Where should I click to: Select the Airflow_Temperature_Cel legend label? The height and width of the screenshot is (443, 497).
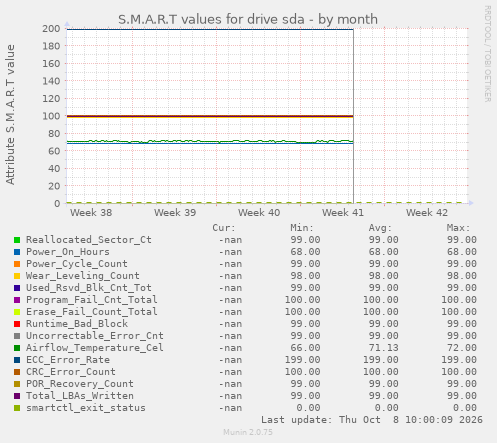pyautogui.click(x=95, y=348)
